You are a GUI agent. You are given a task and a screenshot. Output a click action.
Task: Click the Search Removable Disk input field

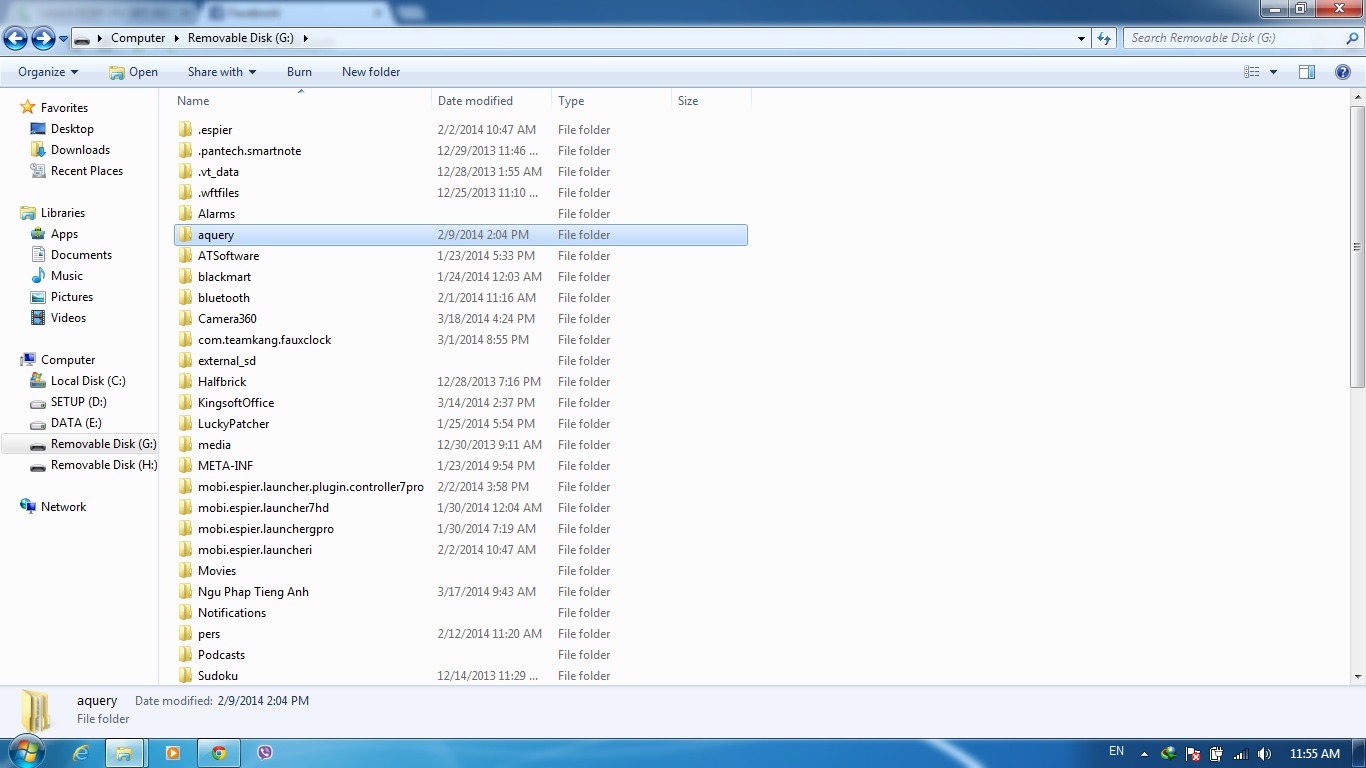[x=1235, y=38]
